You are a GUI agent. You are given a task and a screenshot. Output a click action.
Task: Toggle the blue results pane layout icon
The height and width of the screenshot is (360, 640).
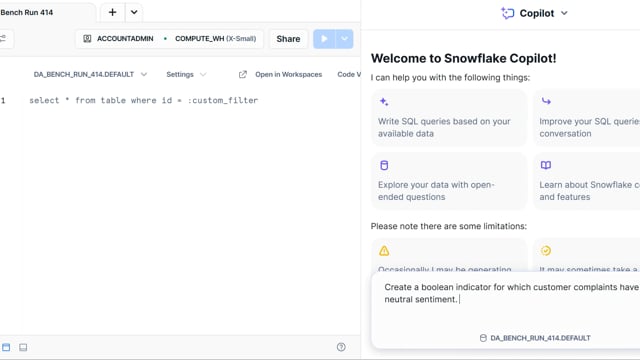6,347
